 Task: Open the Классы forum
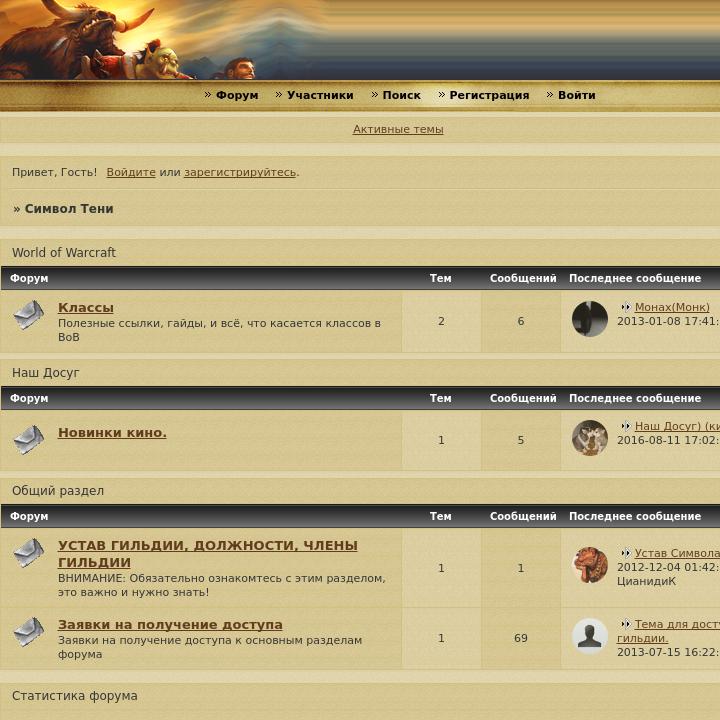pyautogui.click(x=86, y=308)
